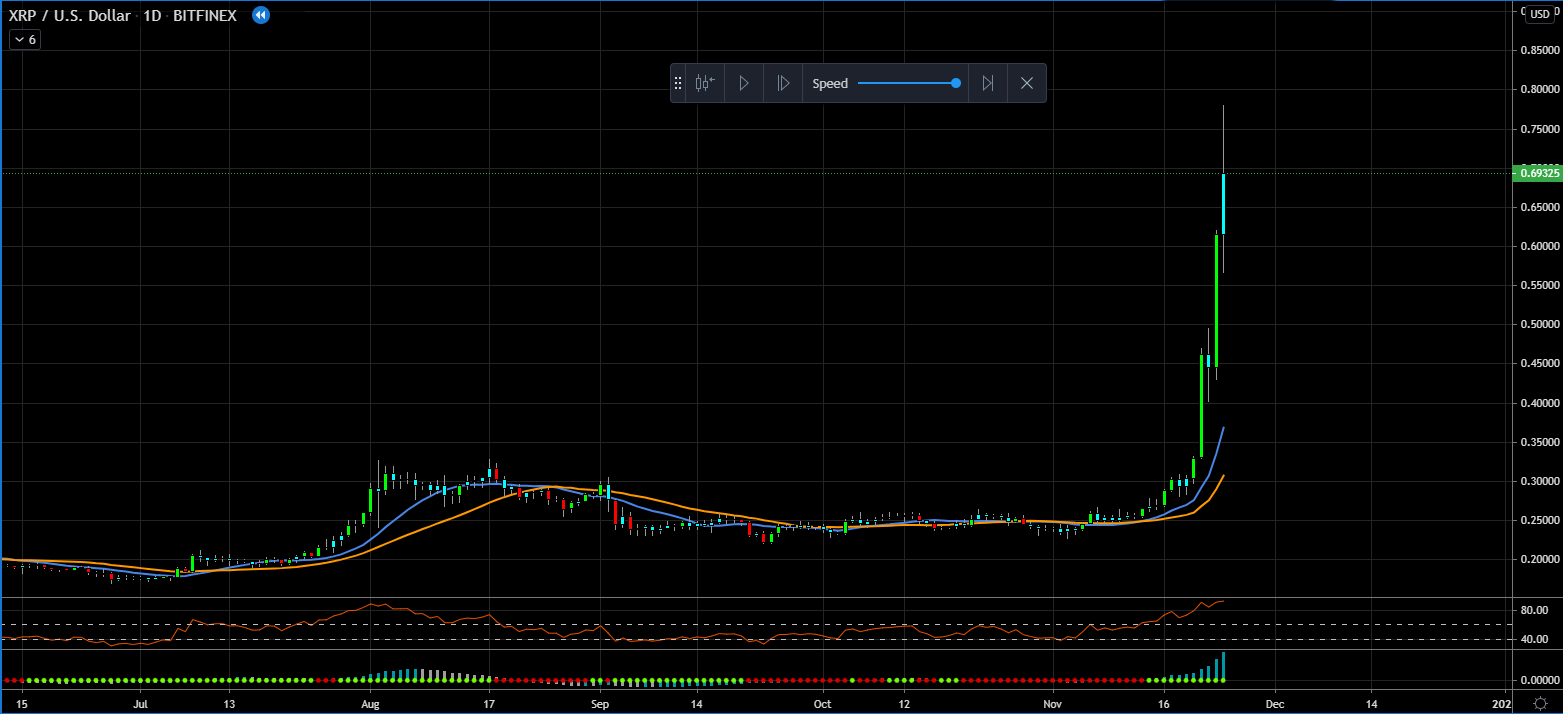This screenshot has height=714, width=1563.
Task: Click the blue bar replay rewind icon
Action: [260, 15]
